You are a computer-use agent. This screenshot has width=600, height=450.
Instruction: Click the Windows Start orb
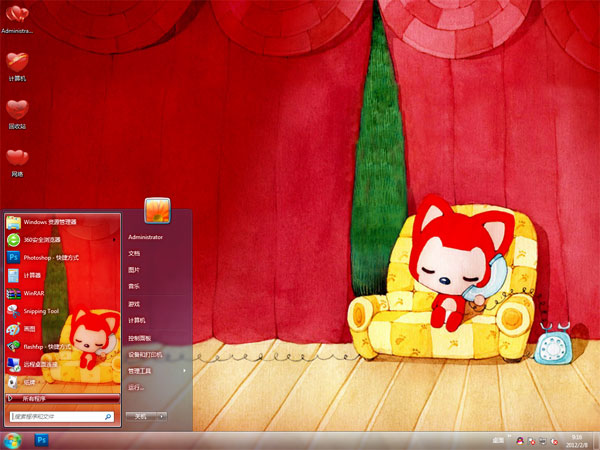[13, 440]
